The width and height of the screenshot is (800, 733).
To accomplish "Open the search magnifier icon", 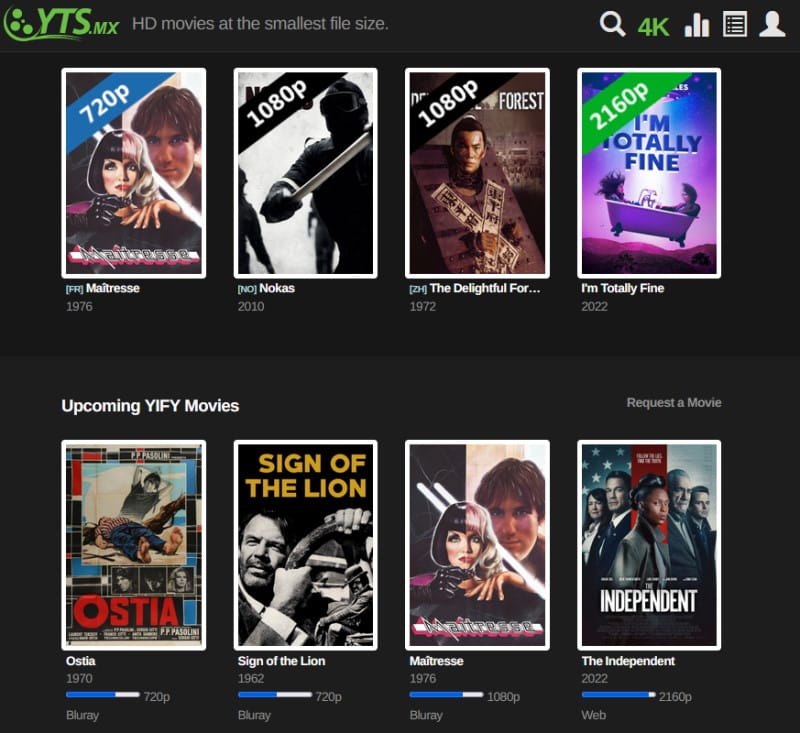I will tap(612, 24).
